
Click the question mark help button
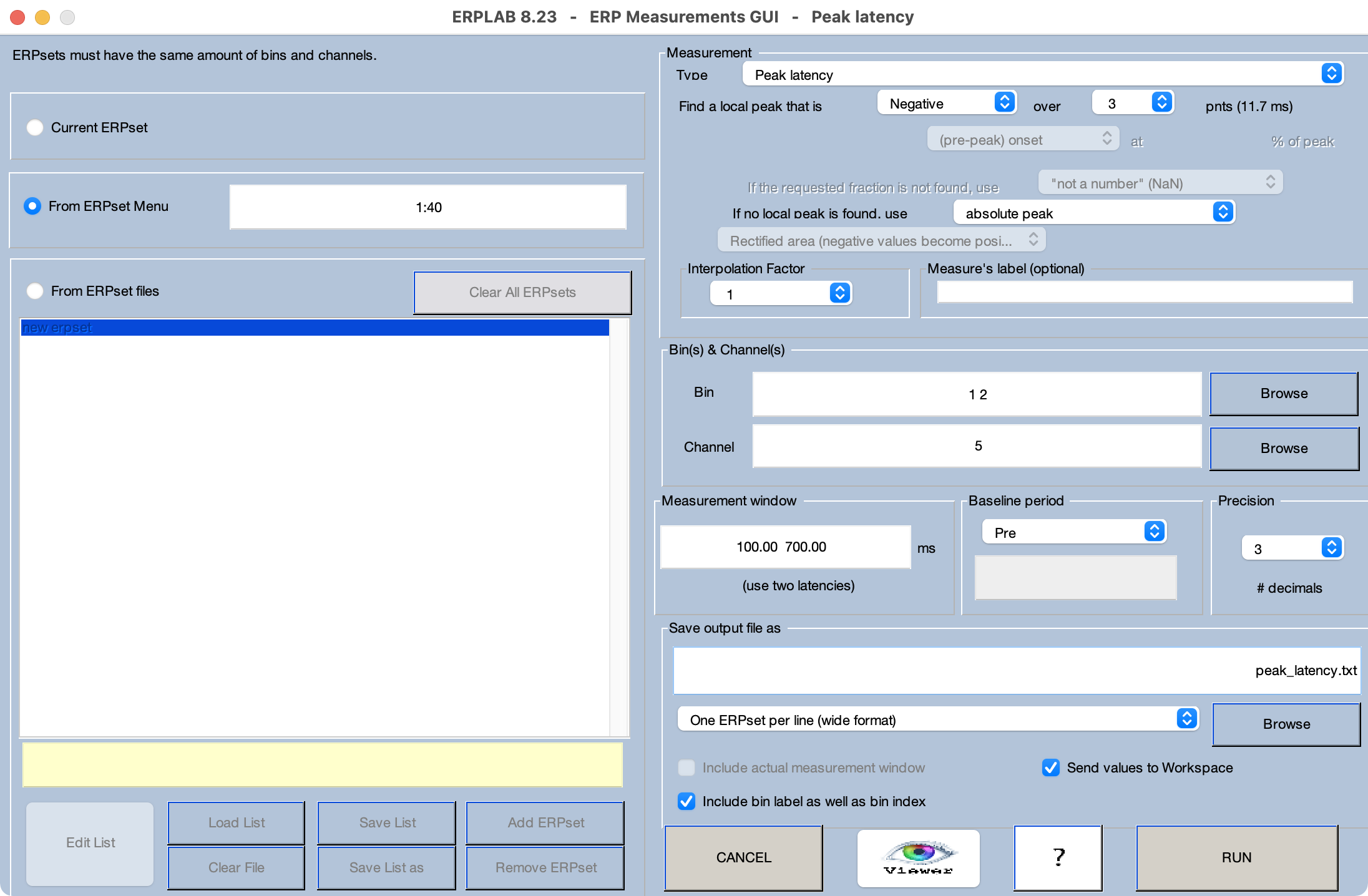click(x=1058, y=858)
